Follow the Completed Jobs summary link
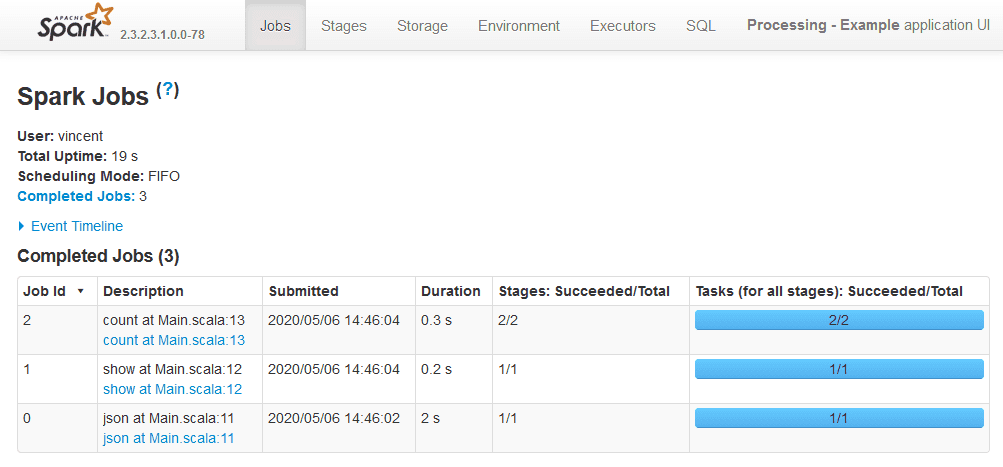The width and height of the screenshot is (1003, 467). 76,196
